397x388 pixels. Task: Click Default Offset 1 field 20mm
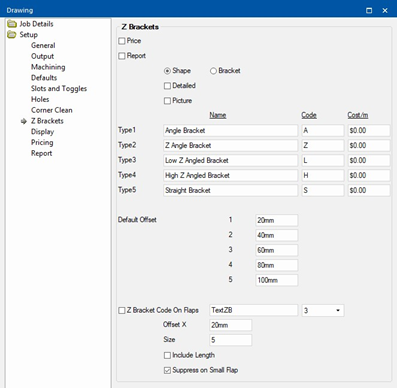tap(277, 220)
